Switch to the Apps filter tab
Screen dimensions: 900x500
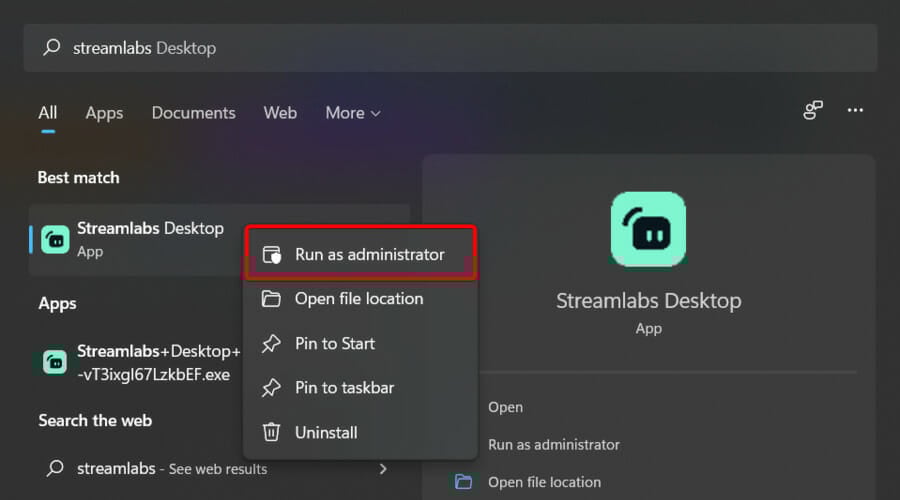click(x=104, y=113)
